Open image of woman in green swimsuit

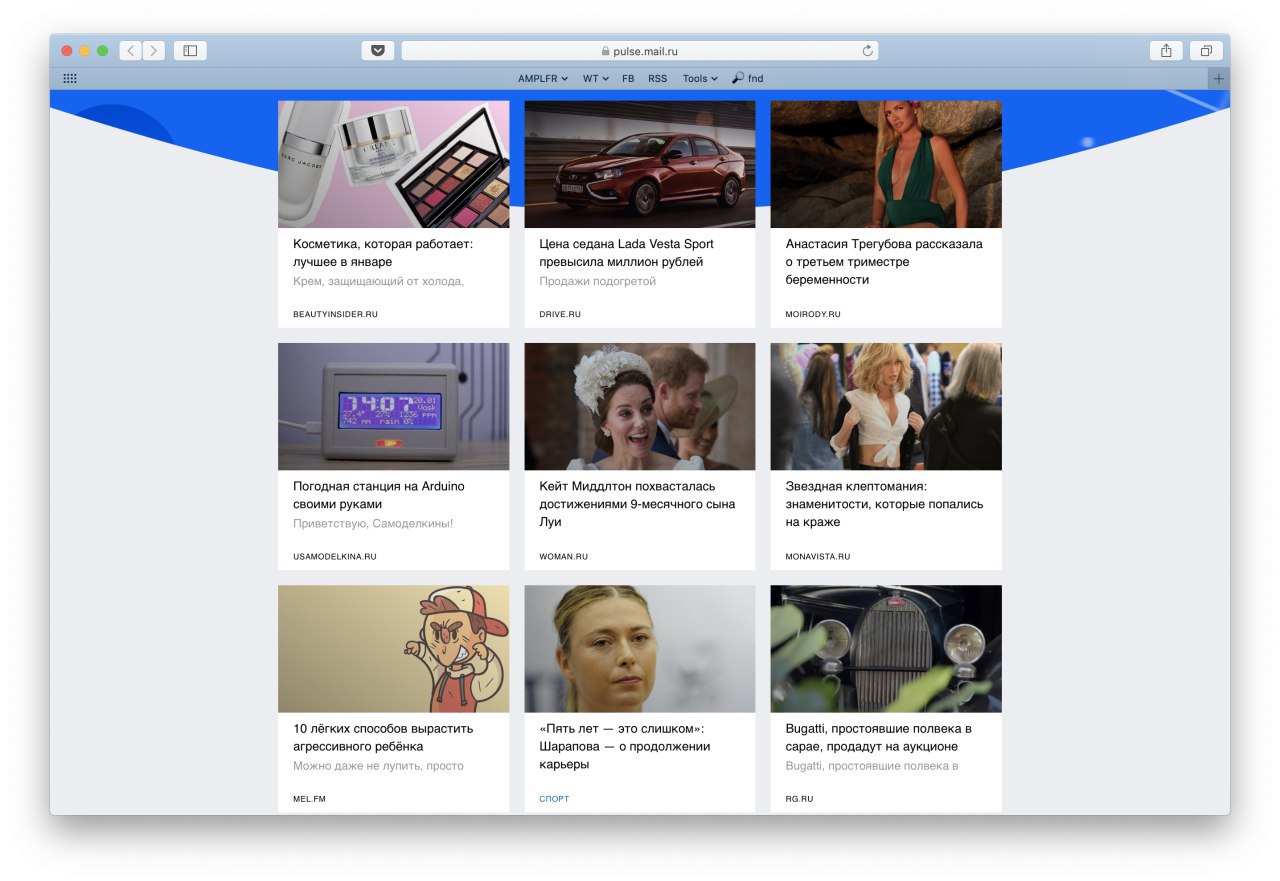(886, 164)
